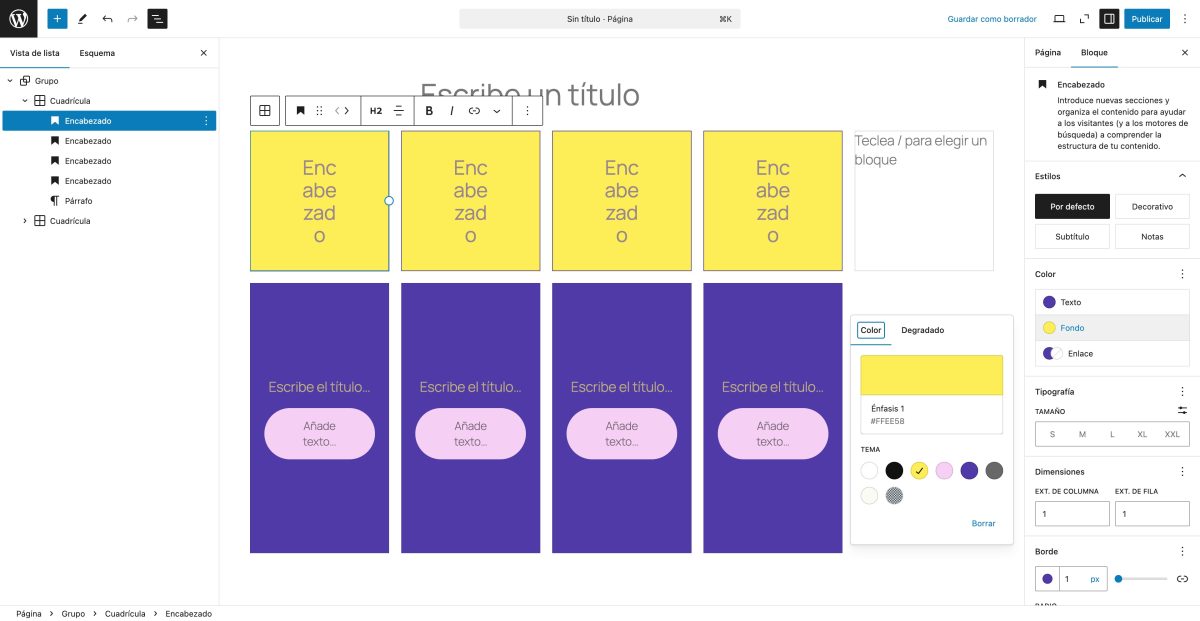Collapse the Grupo tree item

pos(10,80)
